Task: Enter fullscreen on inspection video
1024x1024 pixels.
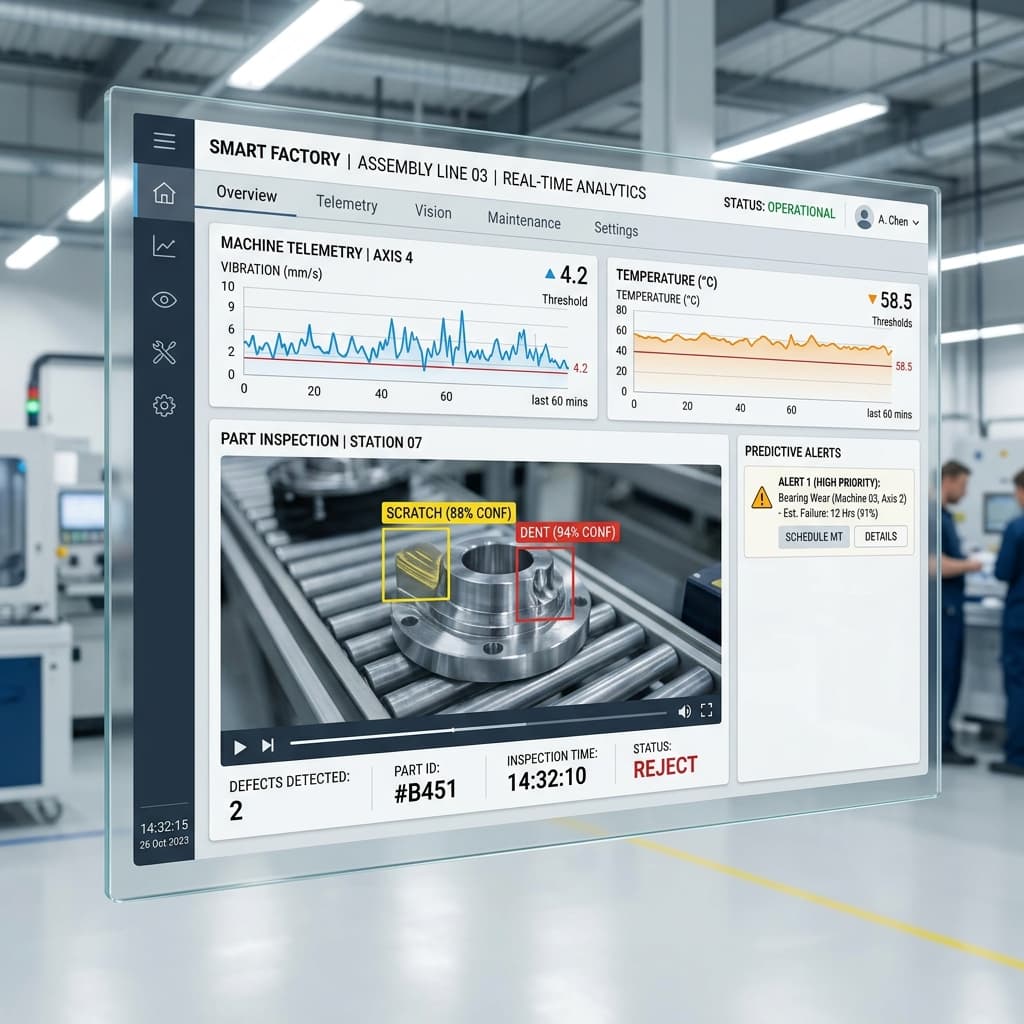Action: (x=707, y=710)
